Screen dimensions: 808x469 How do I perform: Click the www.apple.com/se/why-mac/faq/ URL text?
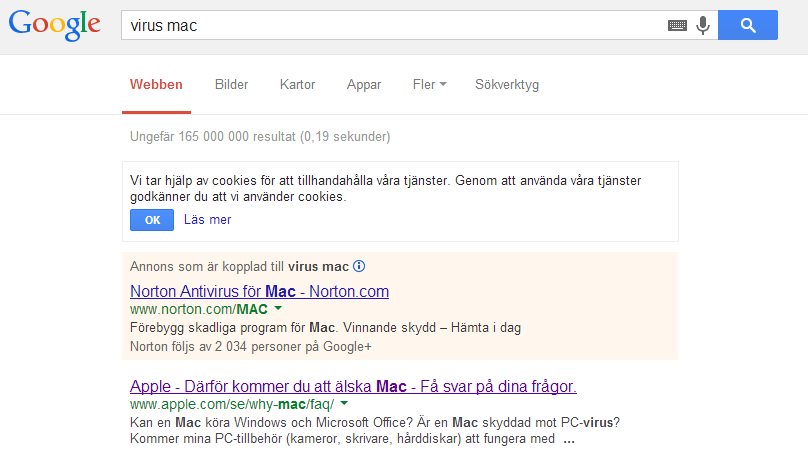click(x=232, y=404)
